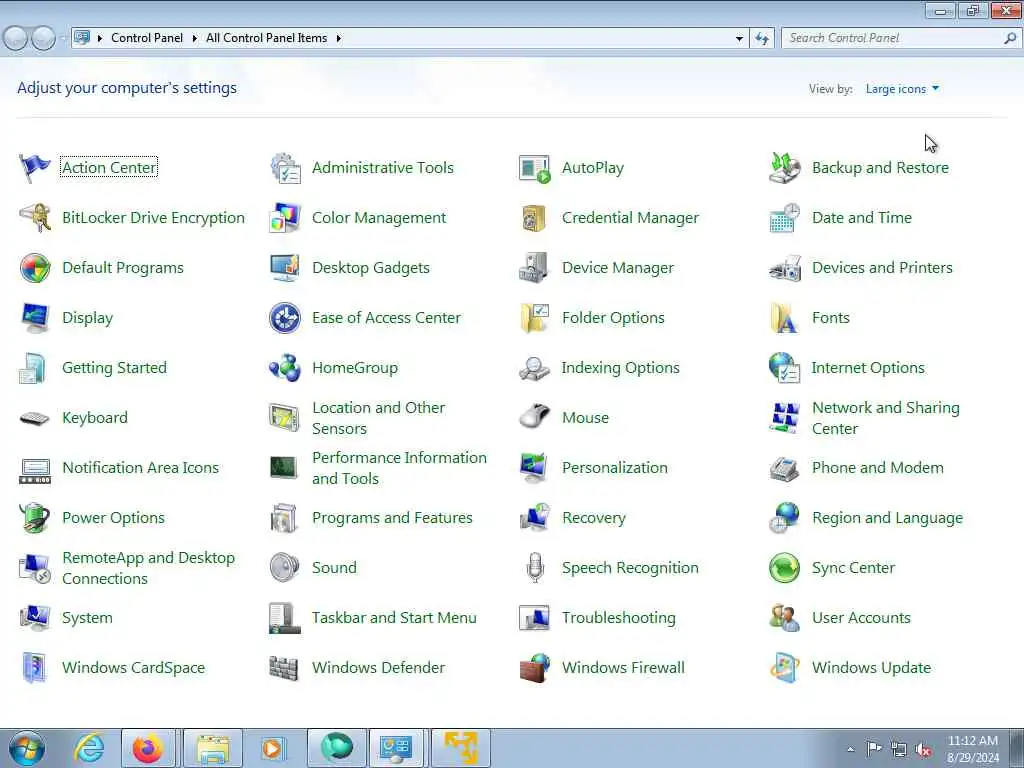Open Notification Area Icons link
The height and width of the screenshot is (768, 1024).
[x=140, y=468]
